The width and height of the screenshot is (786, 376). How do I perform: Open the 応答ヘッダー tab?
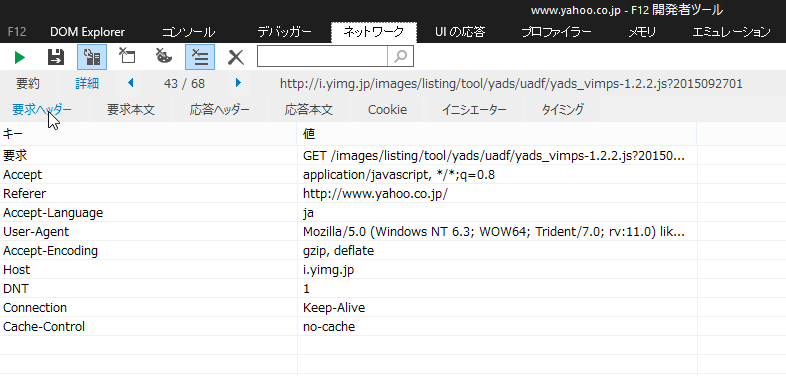point(220,110)
